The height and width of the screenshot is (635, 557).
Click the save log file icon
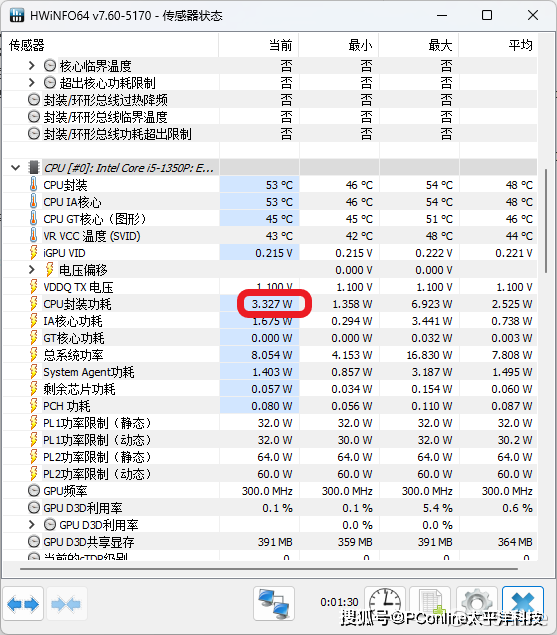coord(430,601)
